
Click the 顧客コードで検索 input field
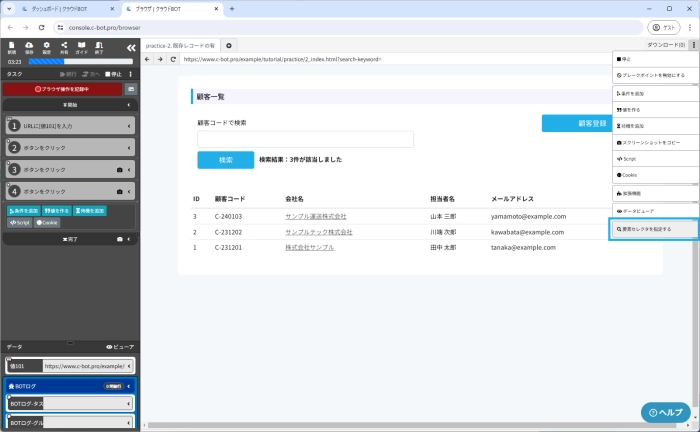[305, 139]
